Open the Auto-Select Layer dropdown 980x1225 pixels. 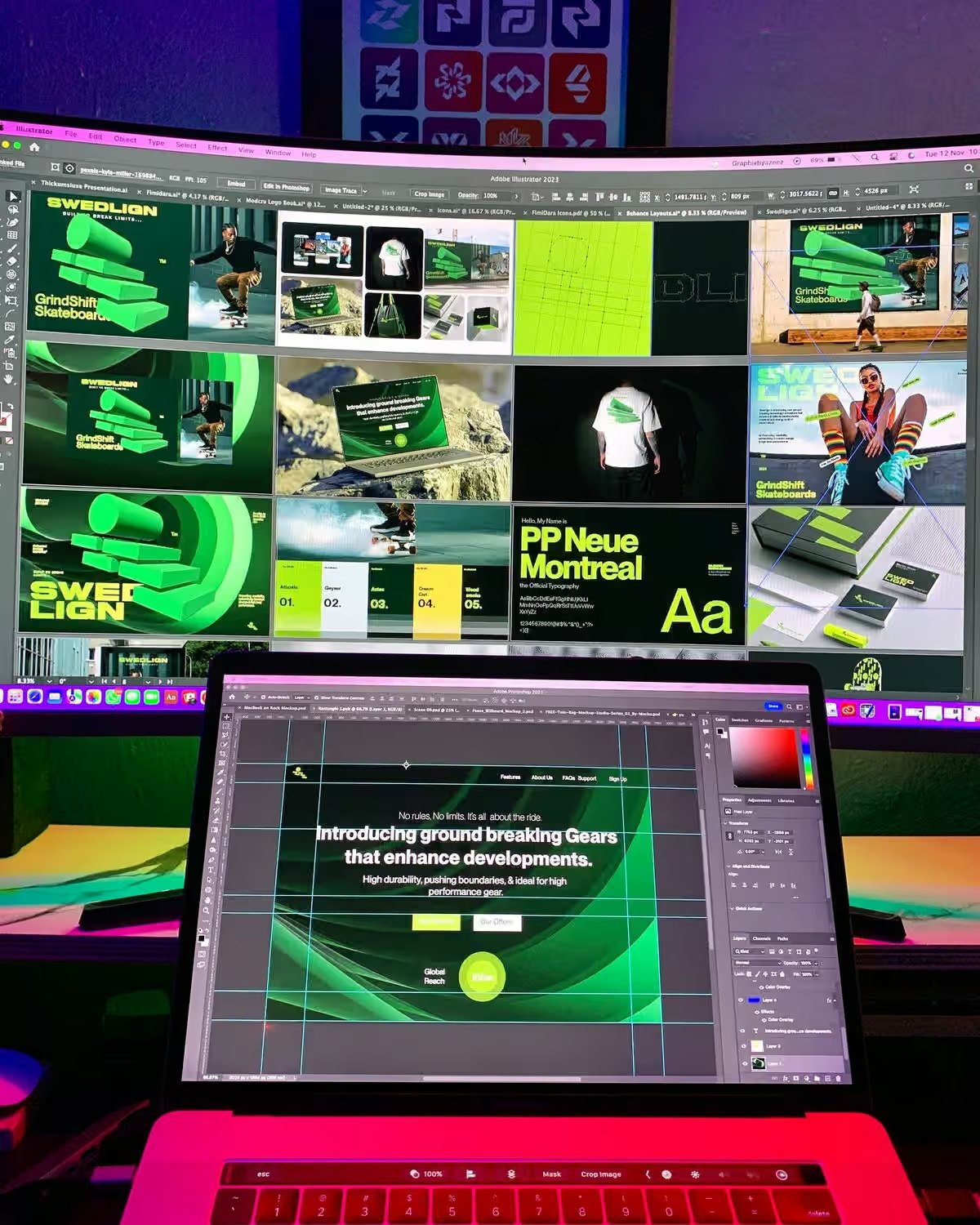(x=302, y=697)
